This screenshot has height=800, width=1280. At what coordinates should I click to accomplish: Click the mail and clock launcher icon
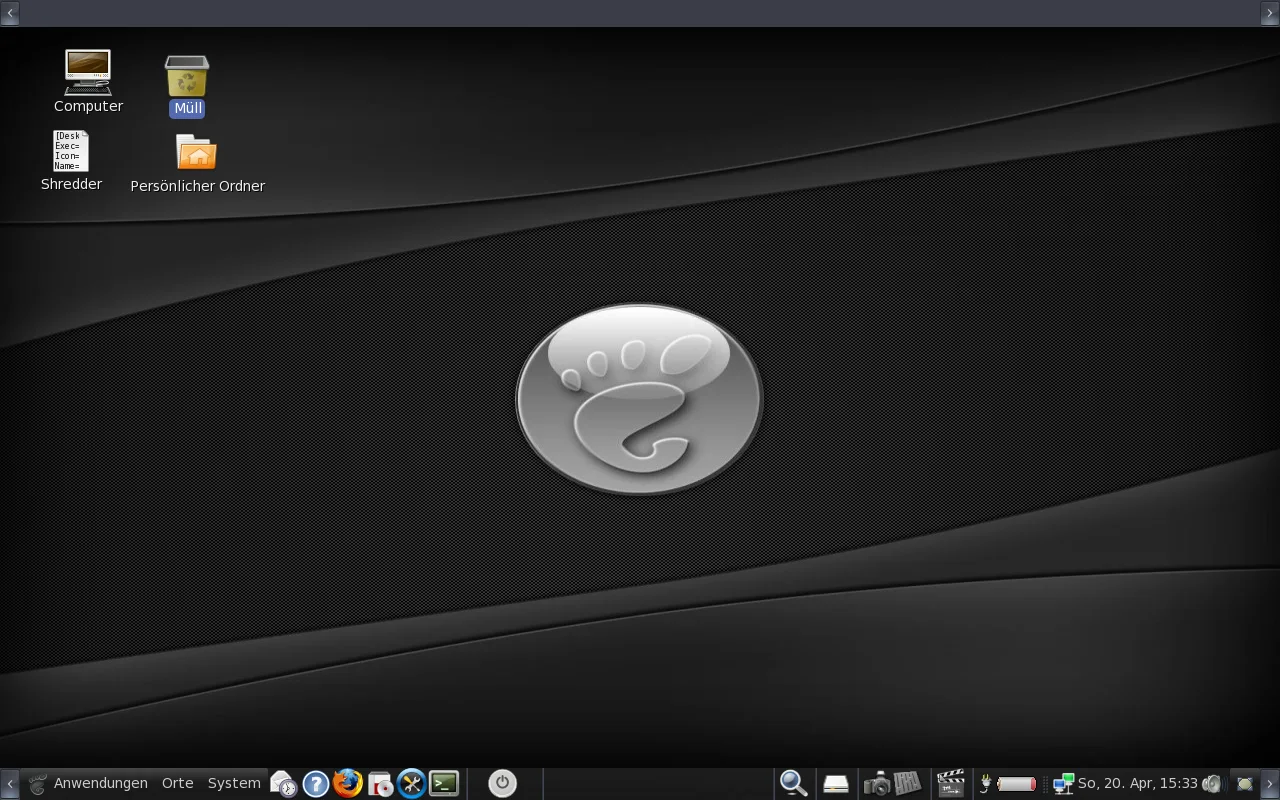coord(284,784)
